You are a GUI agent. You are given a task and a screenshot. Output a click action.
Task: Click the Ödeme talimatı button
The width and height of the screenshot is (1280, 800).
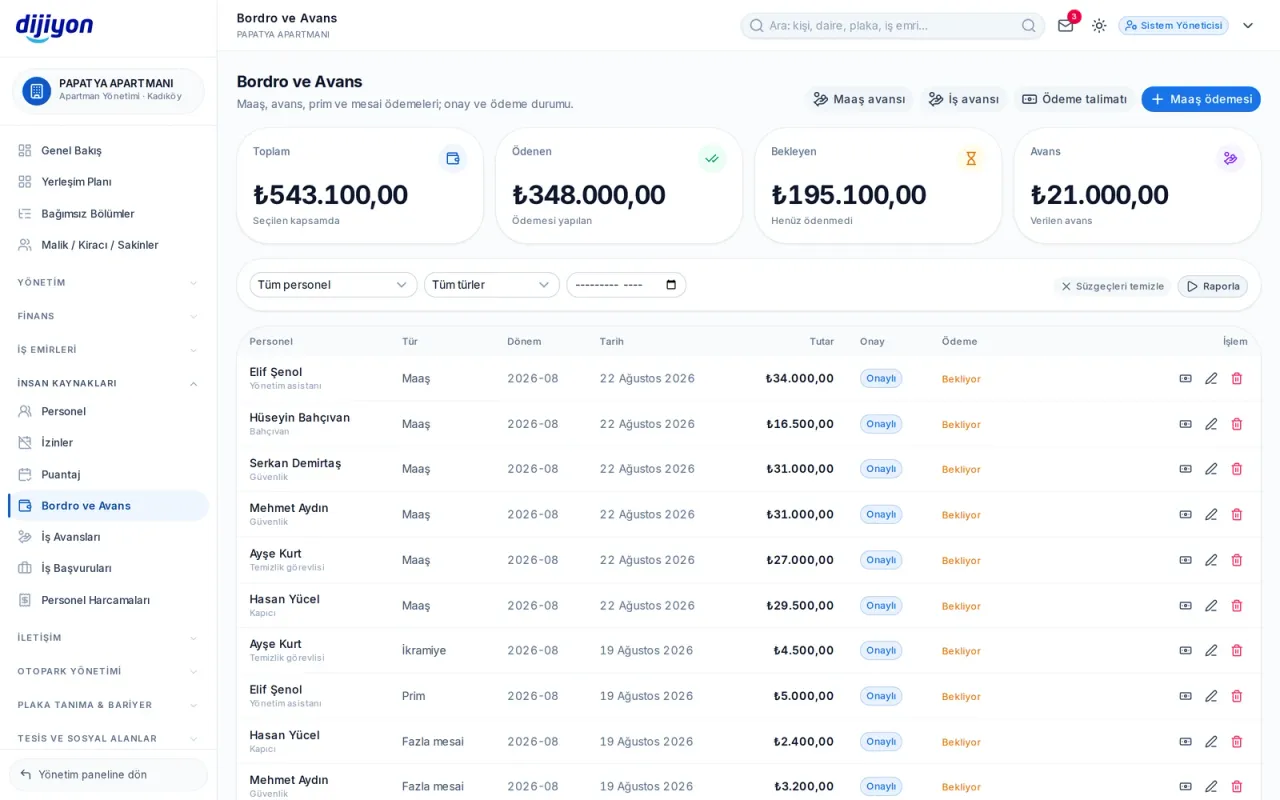point(1074,99)
